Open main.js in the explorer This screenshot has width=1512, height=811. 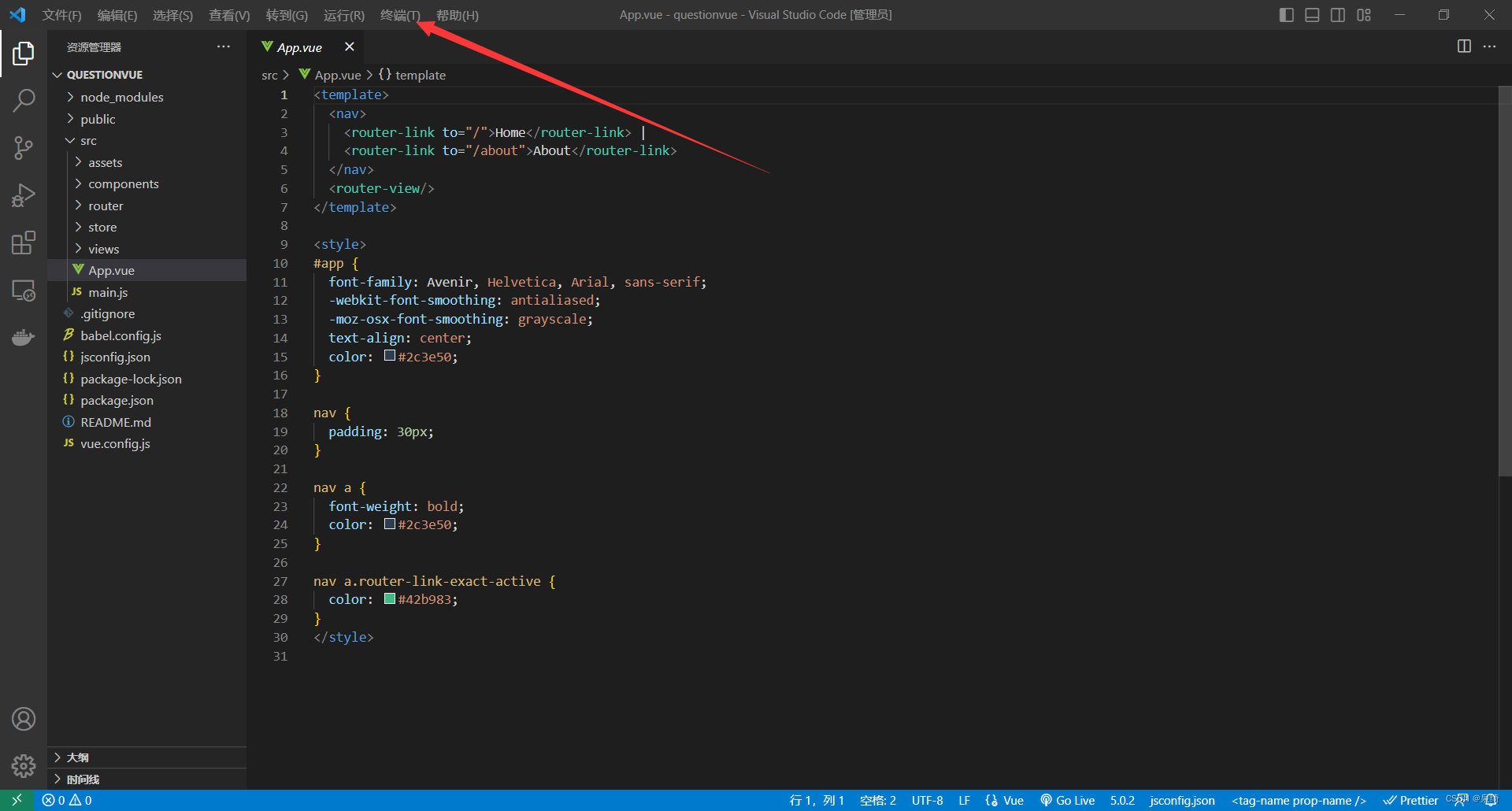(146, 292)
